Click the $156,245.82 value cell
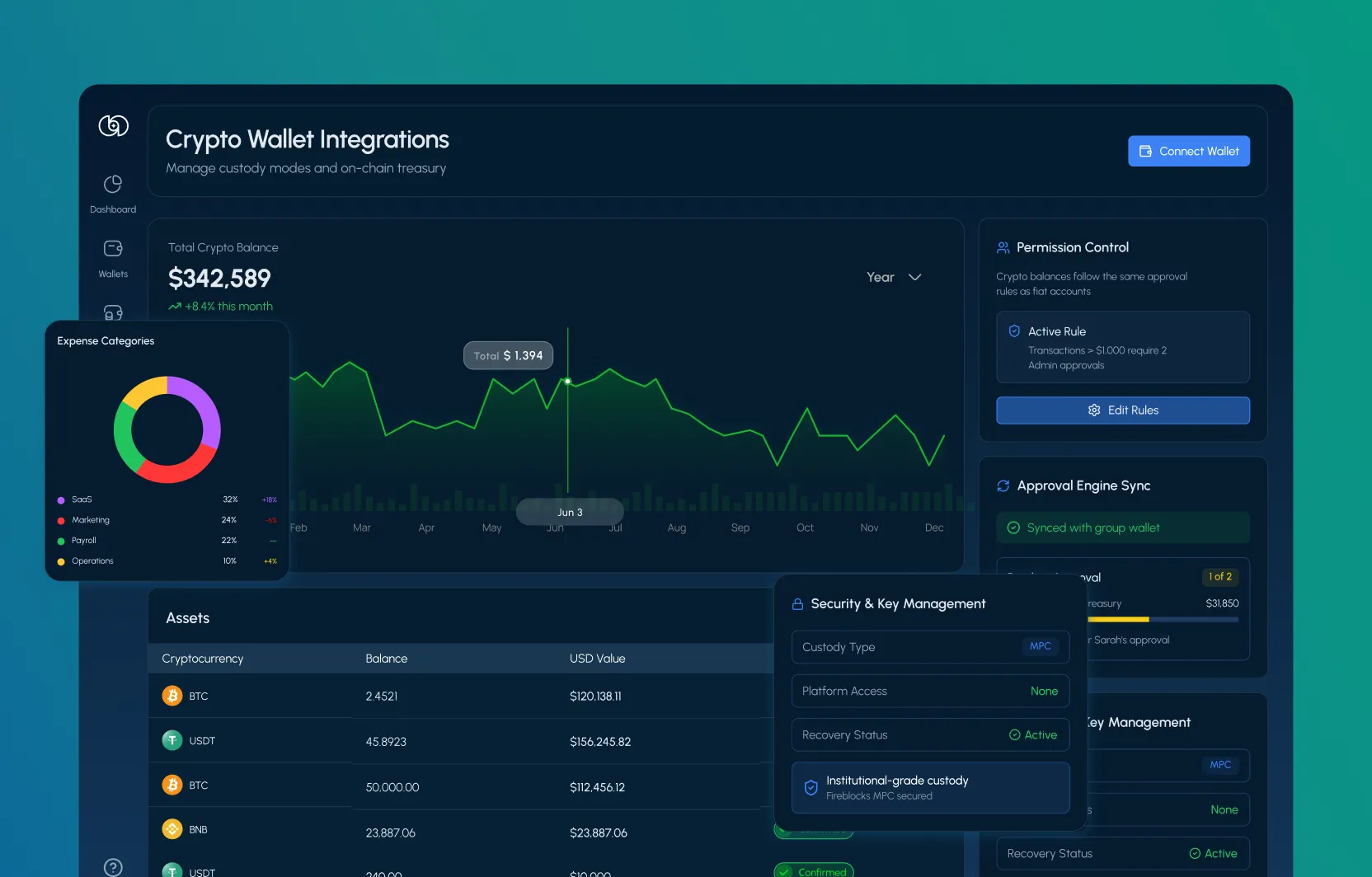The height and width of the screenshot is (877, 1372). tap(600, 742)
